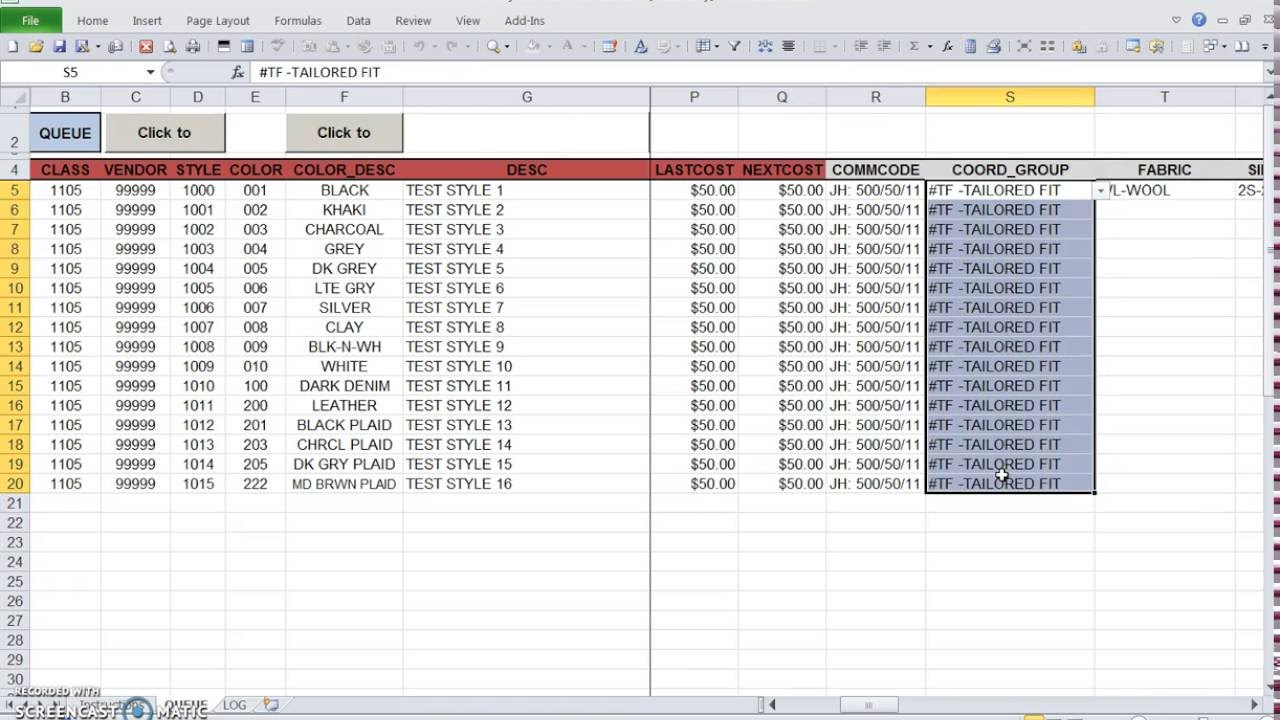Click the full screen expand icon
The width and height of the screenshot is (1280, 720).
point(1024,46)
